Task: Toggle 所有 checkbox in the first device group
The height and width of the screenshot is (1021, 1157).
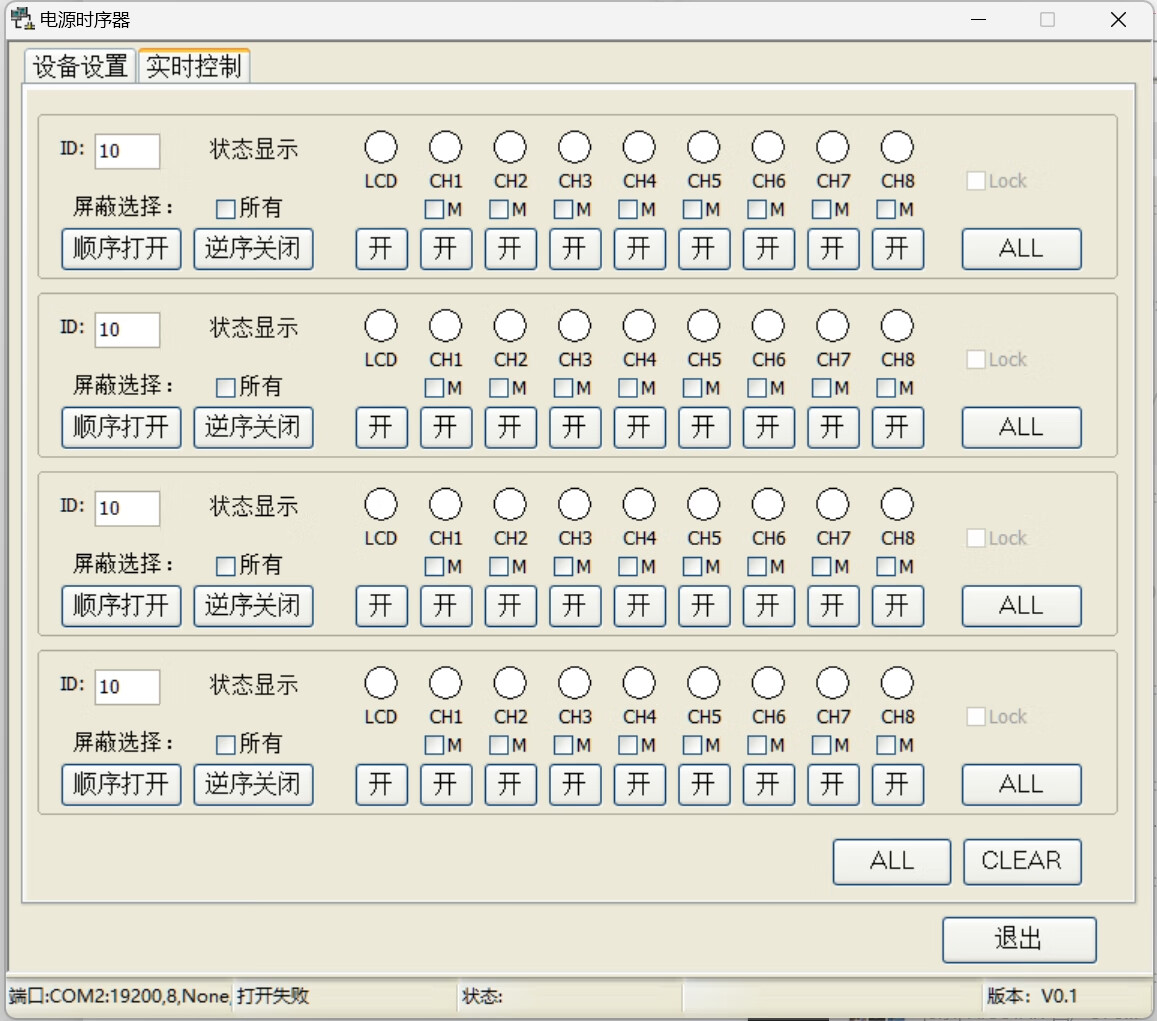Action: click(x=226, y=209)
